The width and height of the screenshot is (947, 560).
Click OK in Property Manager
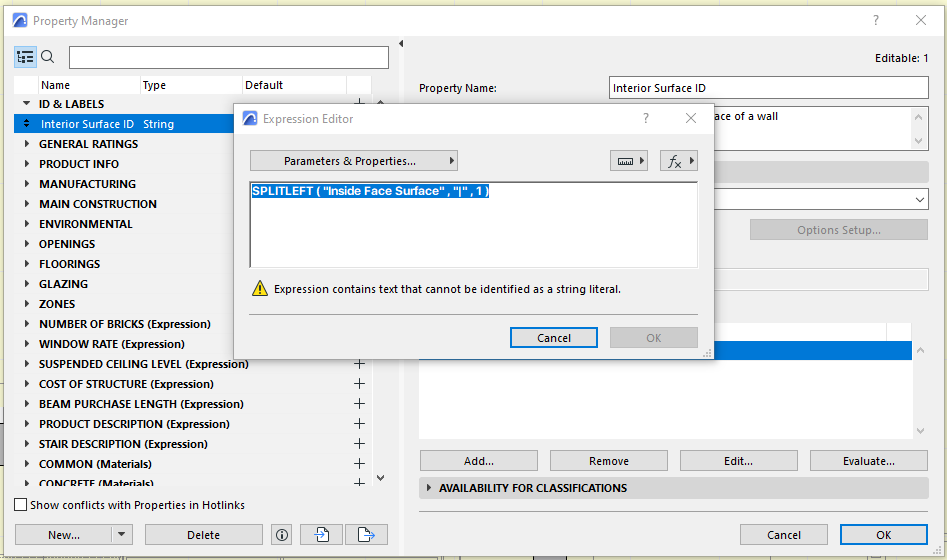coord(884,535)
